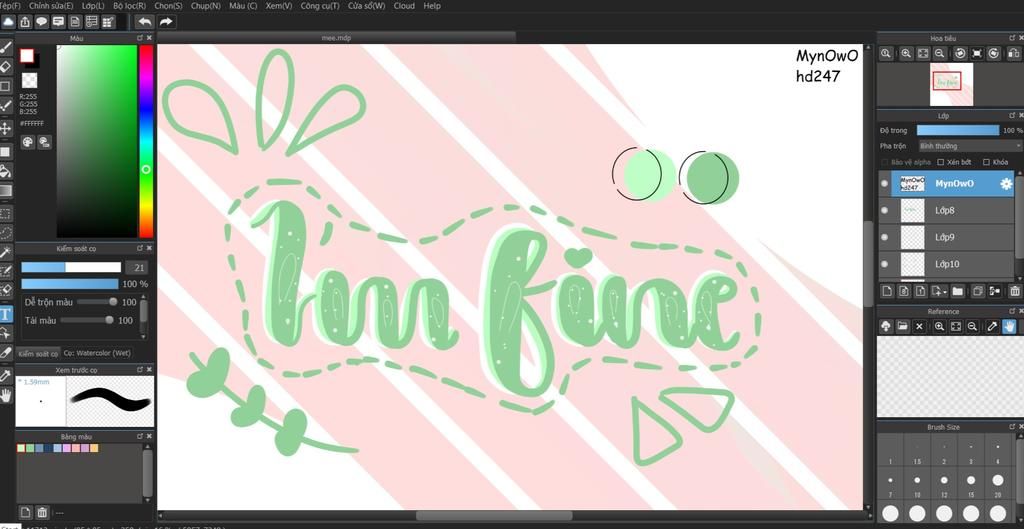Click the Undo arrow
The width and height of the screenshot is (1024, 529).
pos(144,22)
